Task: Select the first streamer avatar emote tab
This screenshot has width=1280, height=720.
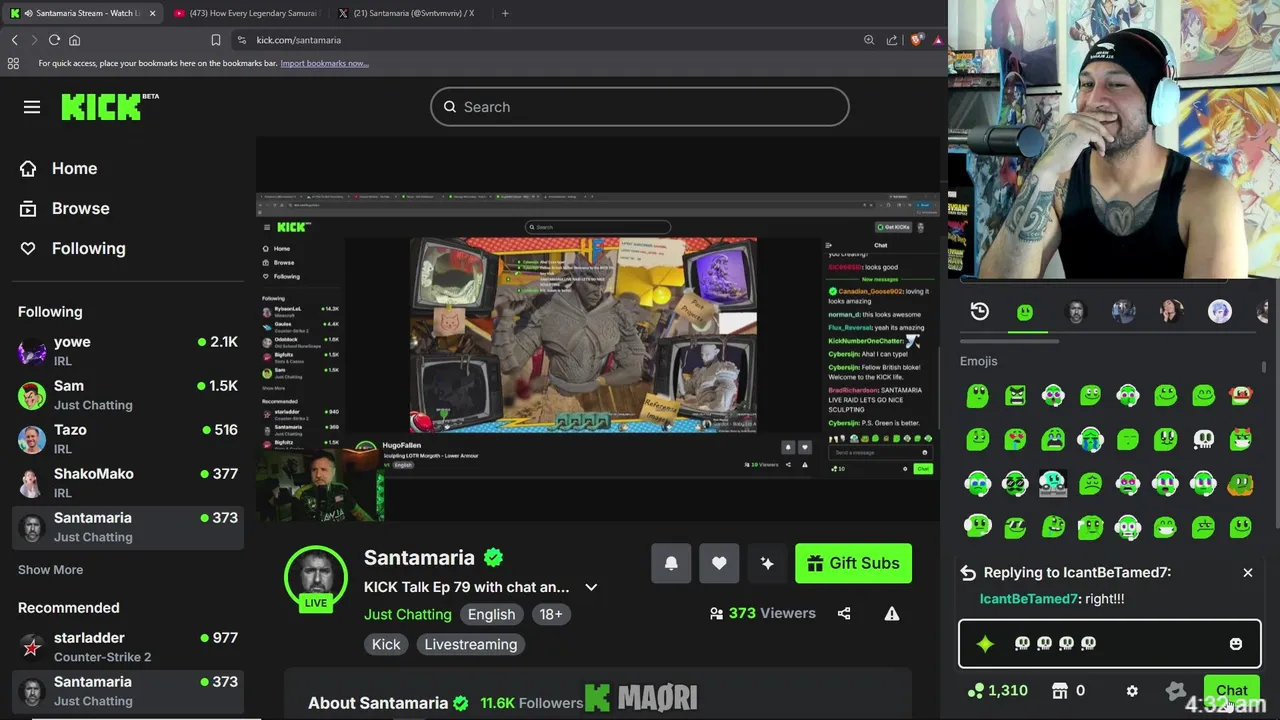Action: pos(1076,312)
